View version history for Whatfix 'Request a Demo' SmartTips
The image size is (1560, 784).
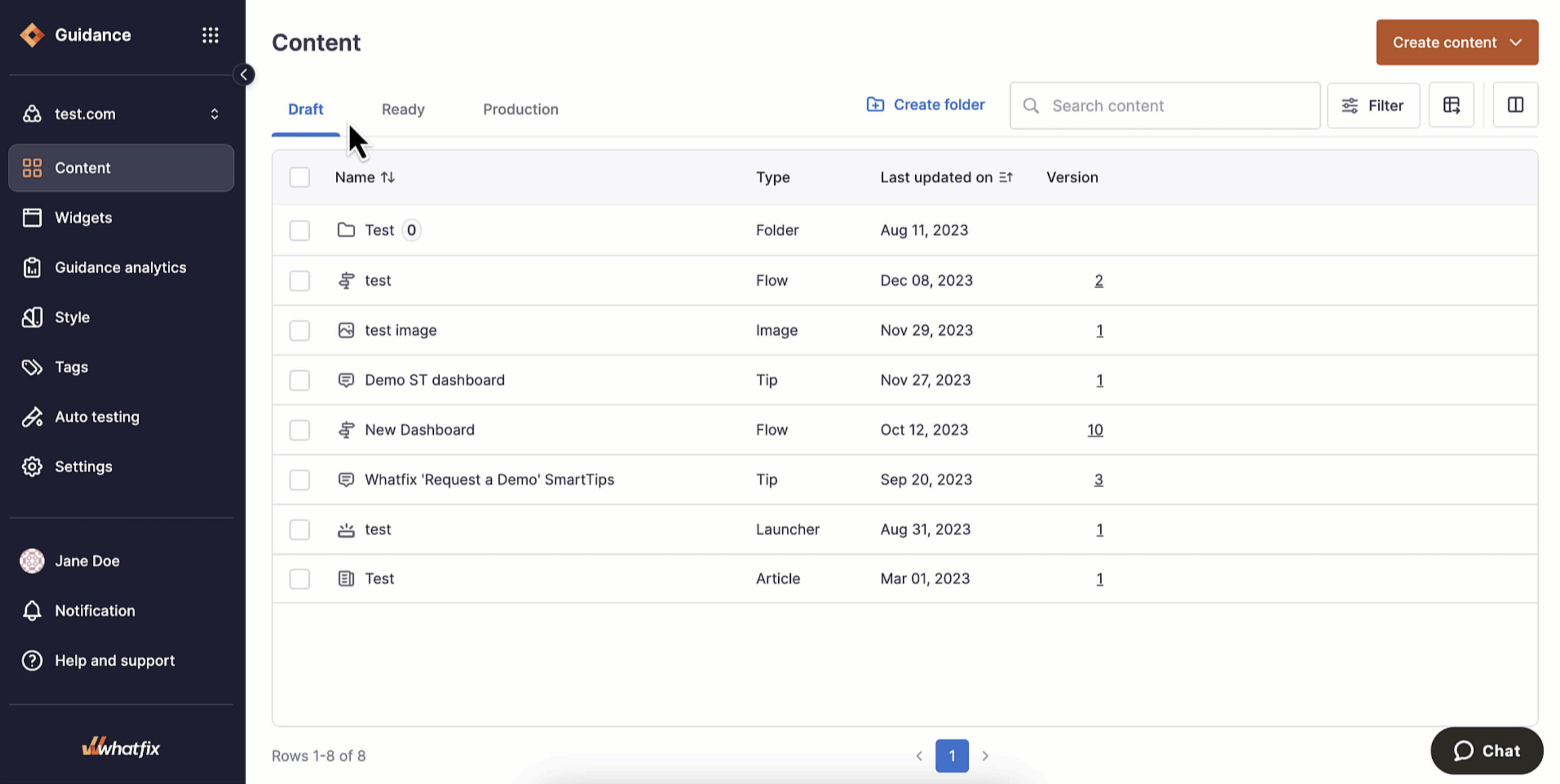click(x=1099, y=479)
